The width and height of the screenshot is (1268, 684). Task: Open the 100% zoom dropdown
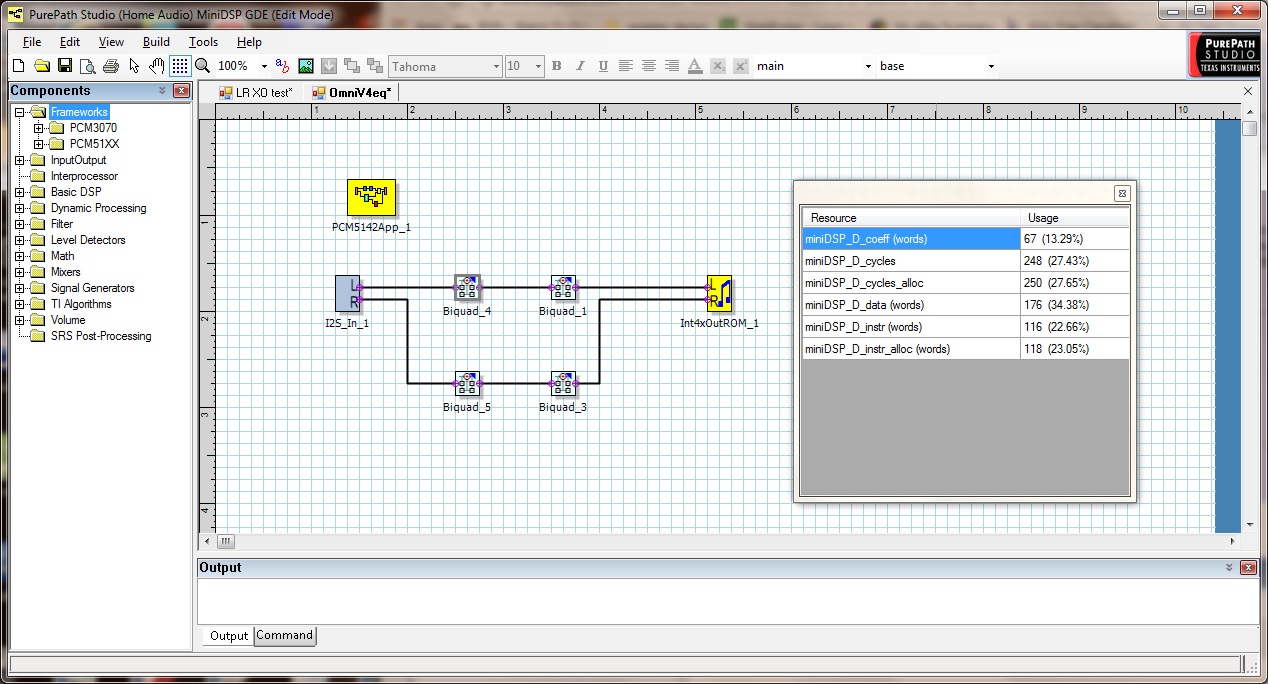(264, 66)
